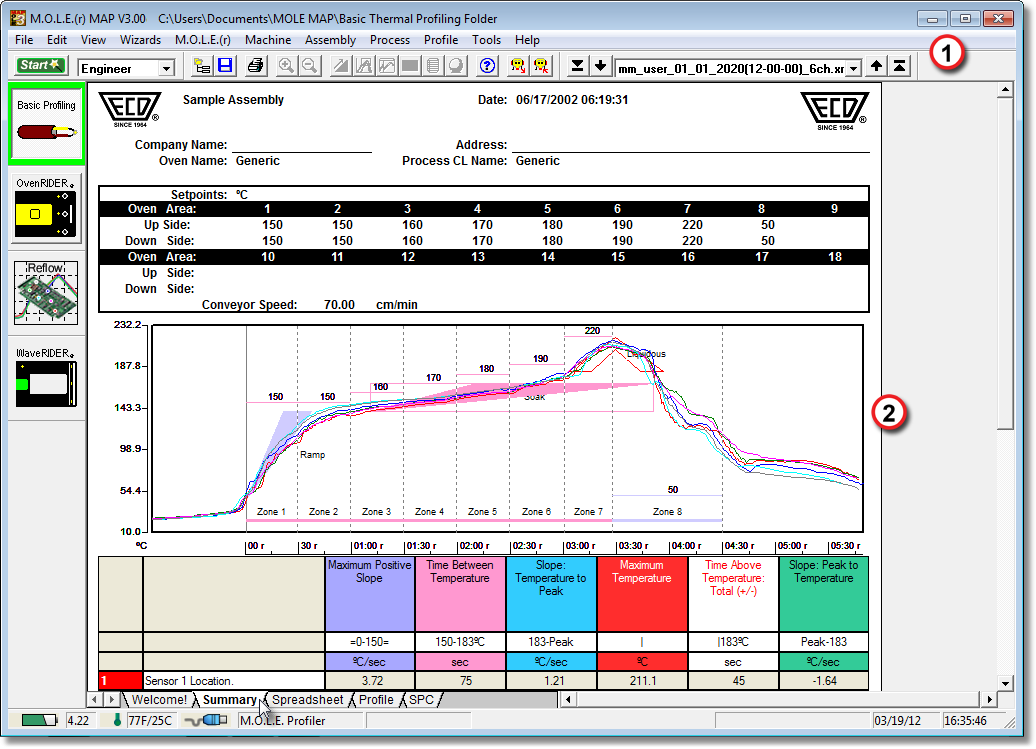Viewport: 1036px width, 749px height.
Task: Click the gray rectangle tool icon
Action: pos(410,66)
